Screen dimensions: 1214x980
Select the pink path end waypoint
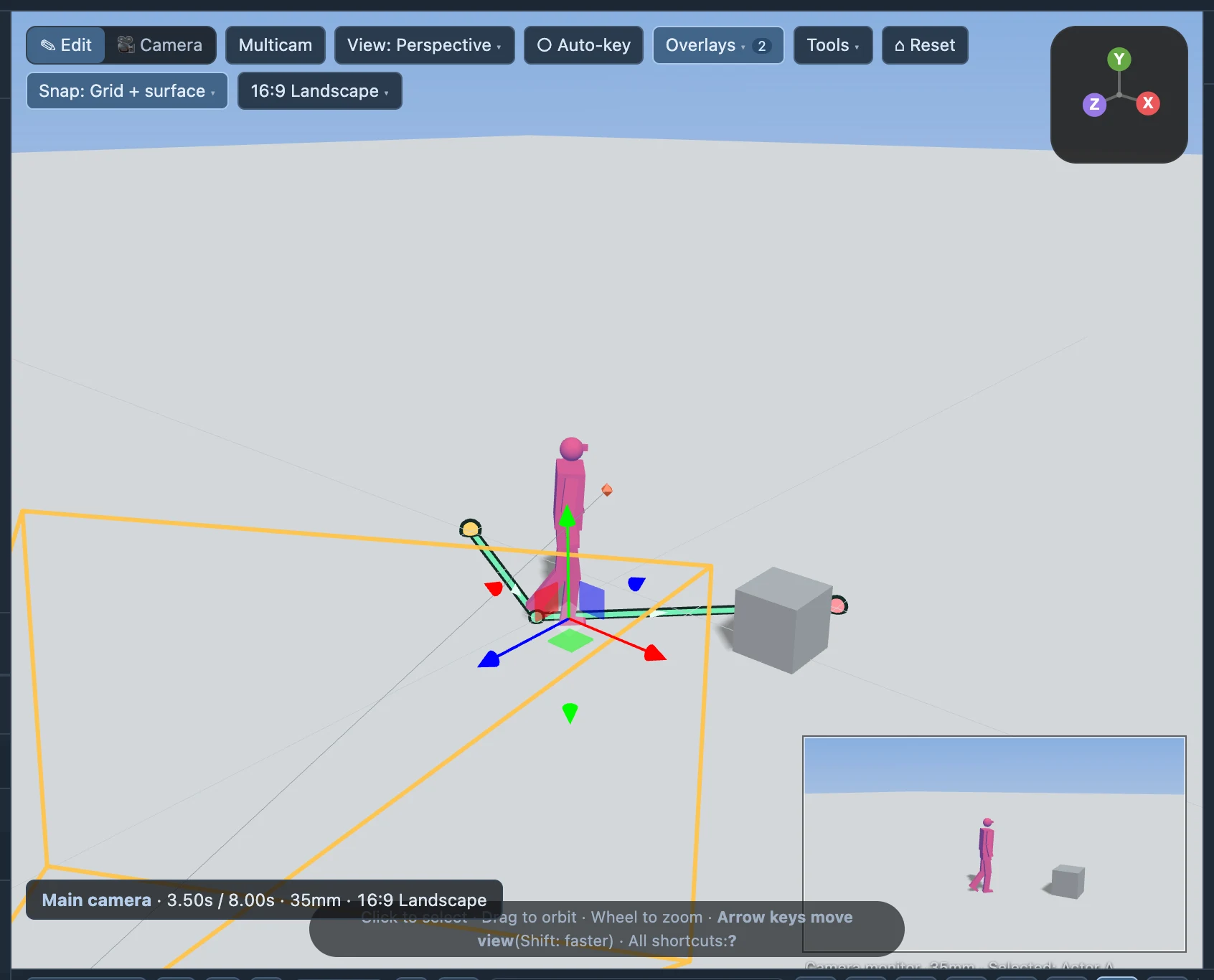coord(838,606)
